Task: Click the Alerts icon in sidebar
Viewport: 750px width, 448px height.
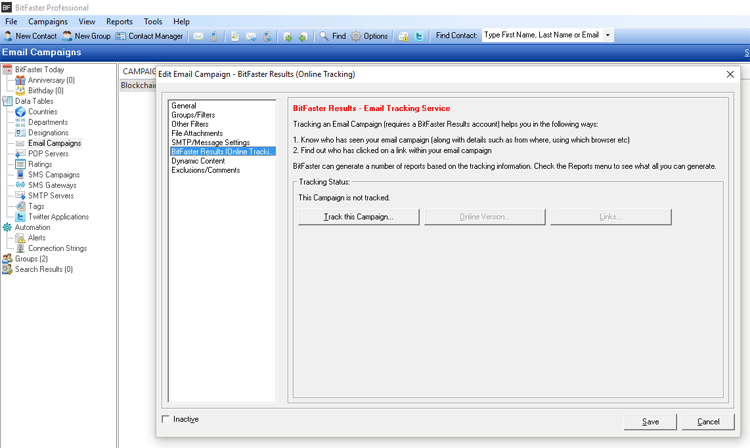Action: point(20,238)
